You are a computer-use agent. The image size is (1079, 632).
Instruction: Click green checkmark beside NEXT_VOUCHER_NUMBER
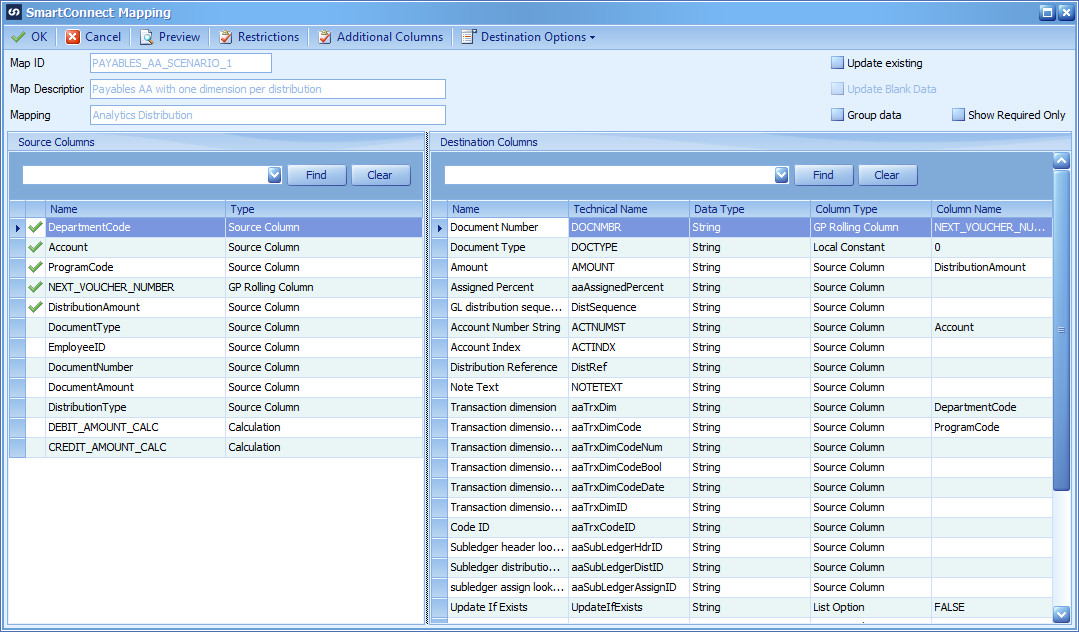[36, 287]
